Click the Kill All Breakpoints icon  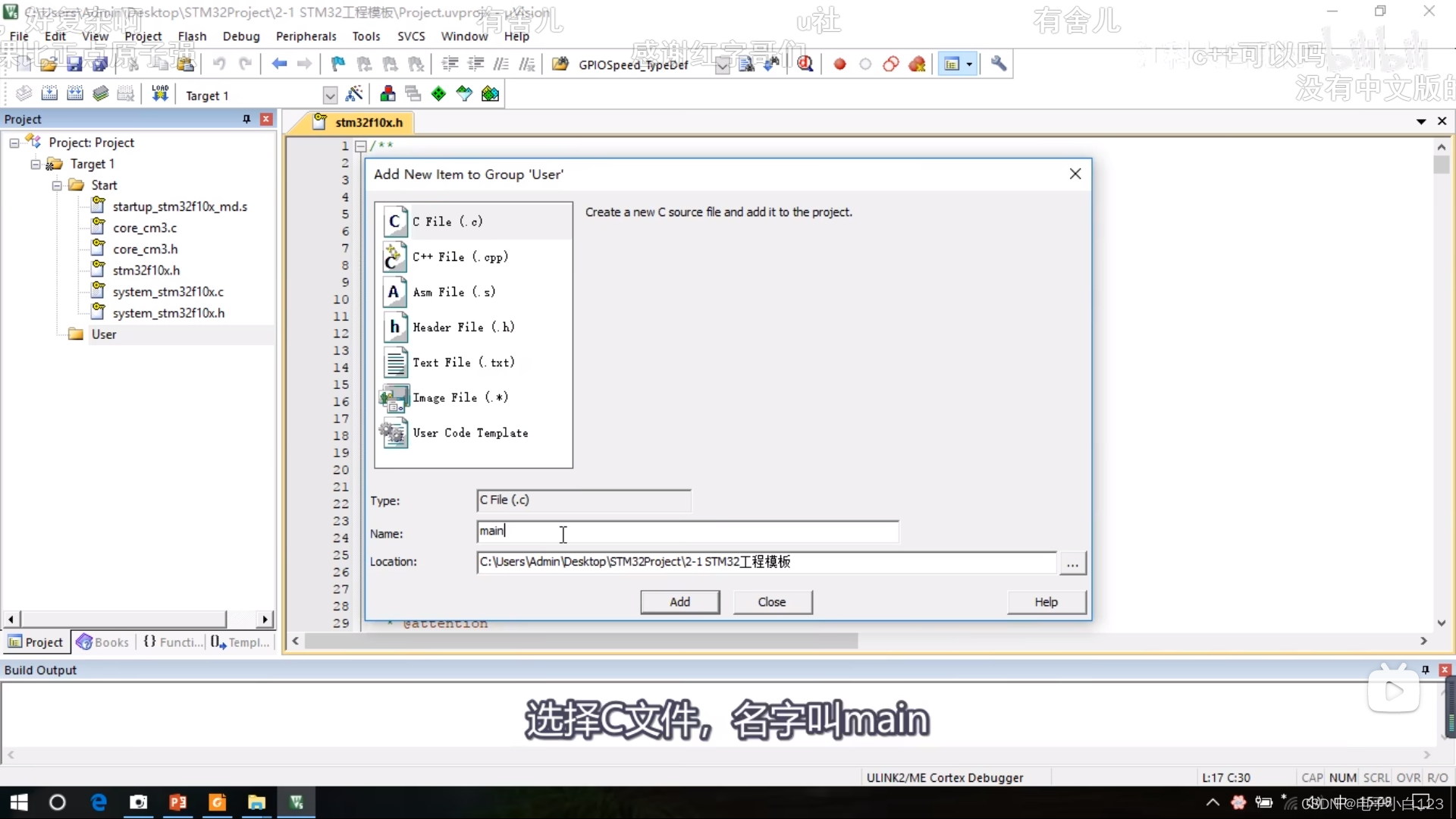(918, 64)
